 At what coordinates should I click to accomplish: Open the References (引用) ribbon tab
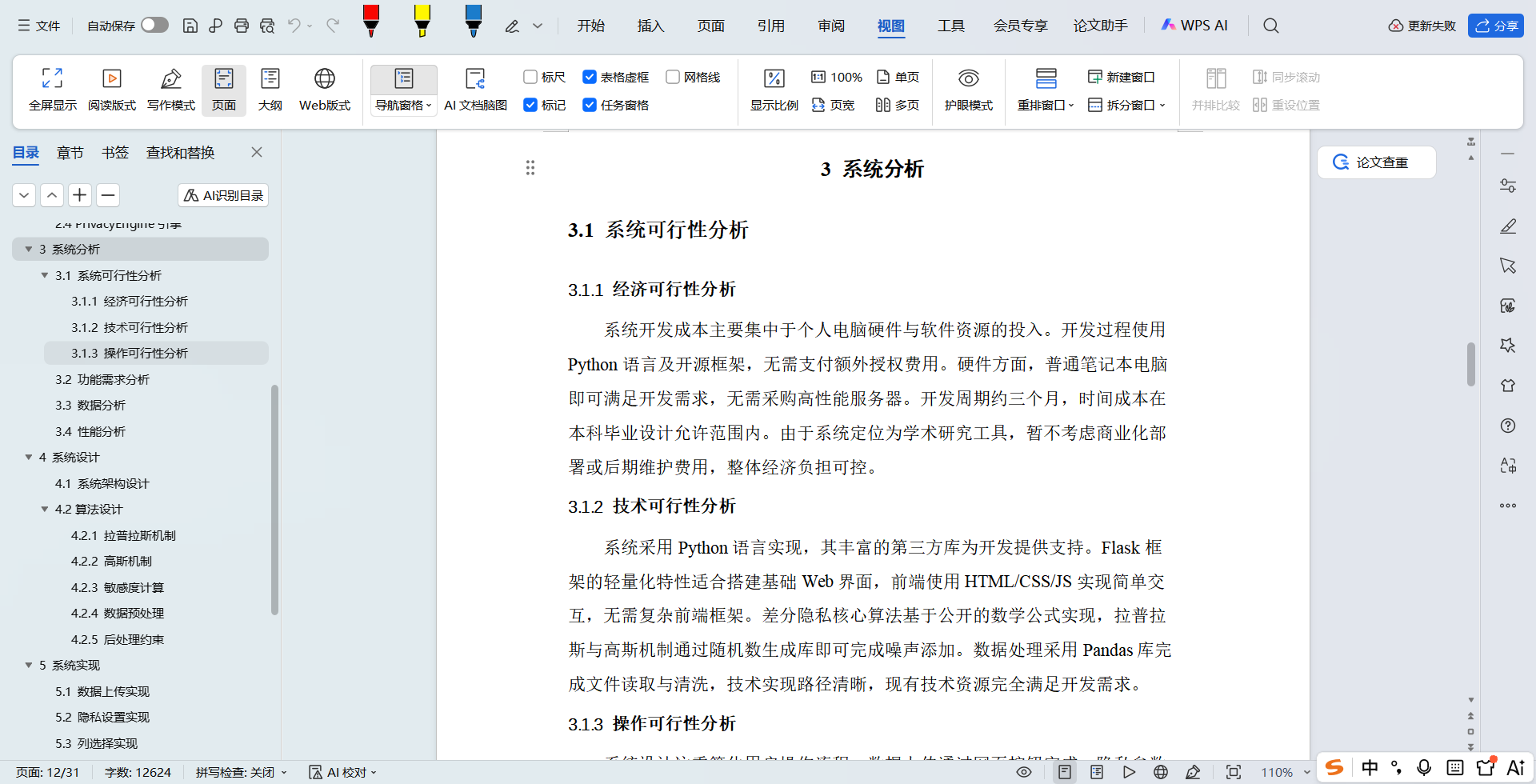(x=771, y=26)
